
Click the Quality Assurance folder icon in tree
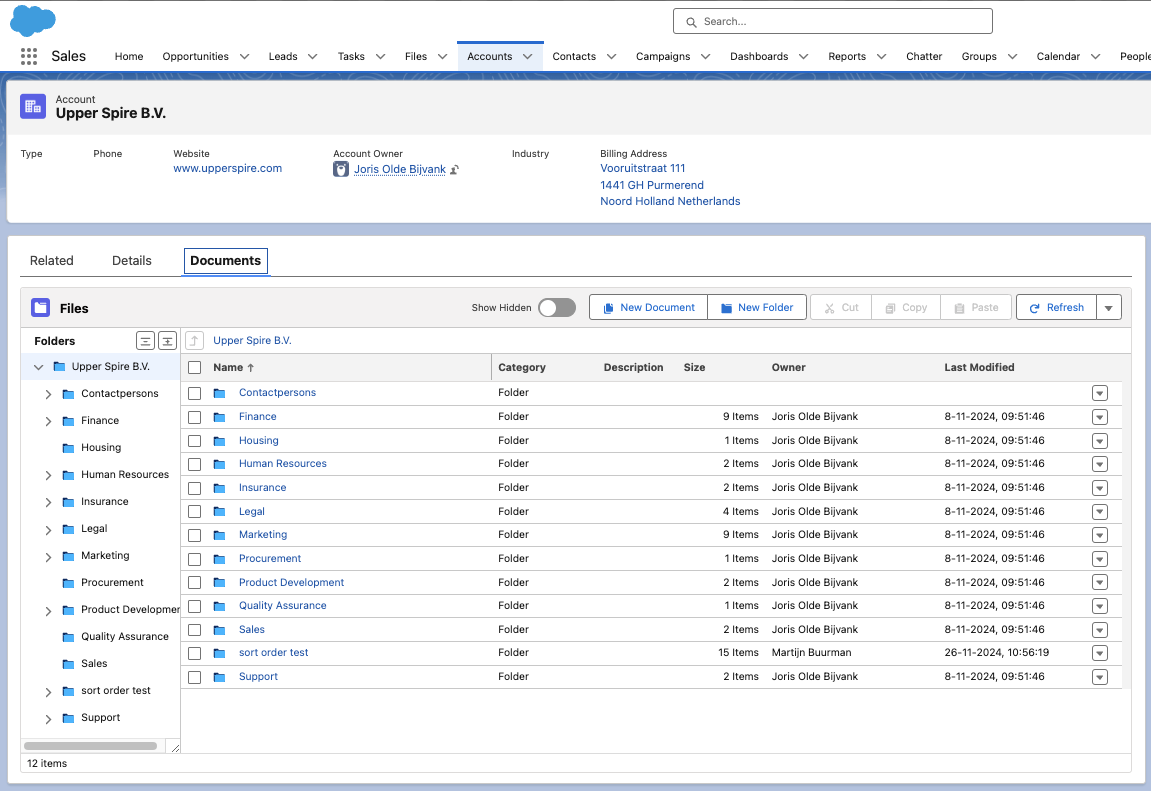[x=68, y=637]
